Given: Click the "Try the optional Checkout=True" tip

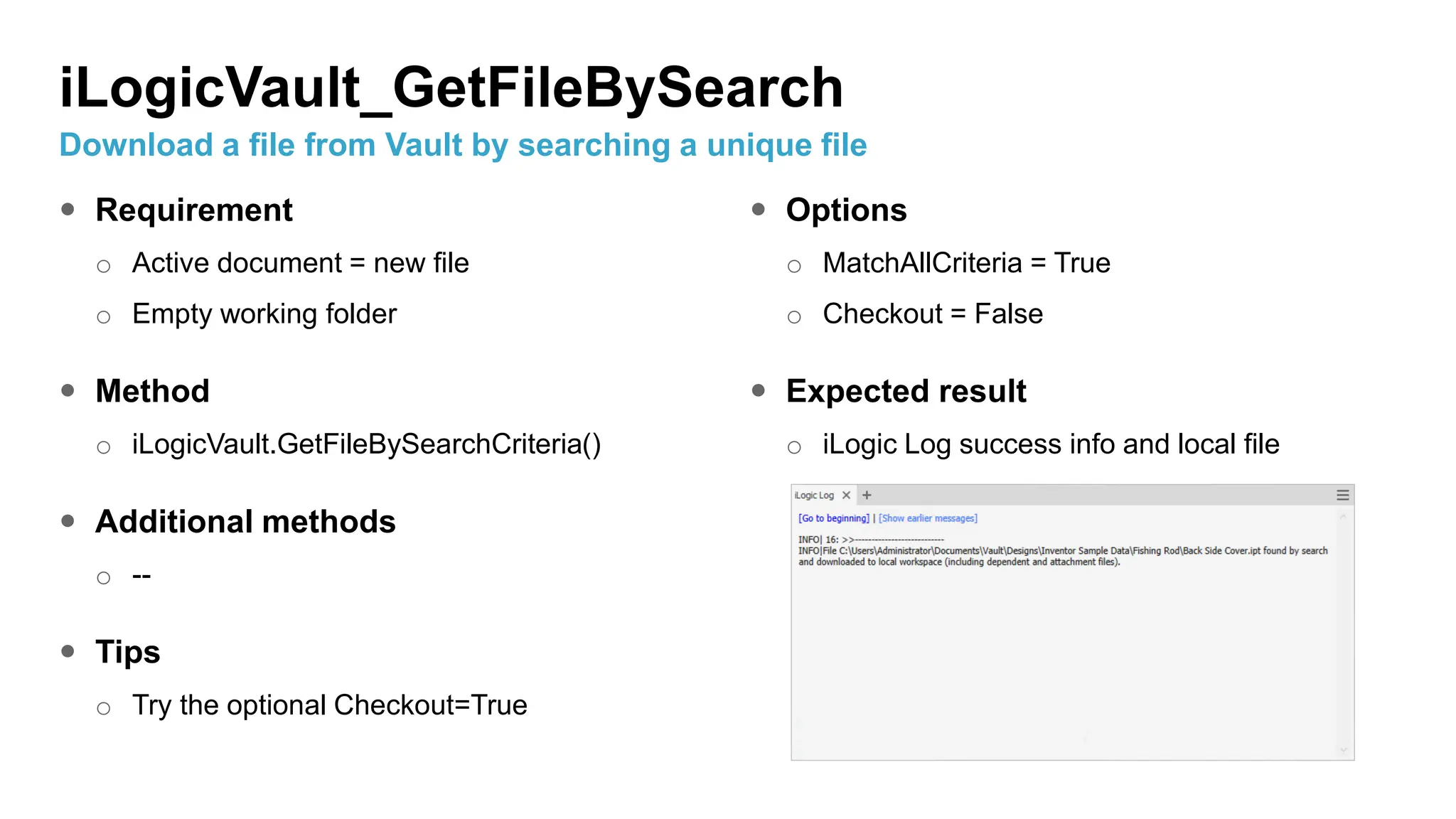Looking at the screenshot, I should tap(329, 705).
